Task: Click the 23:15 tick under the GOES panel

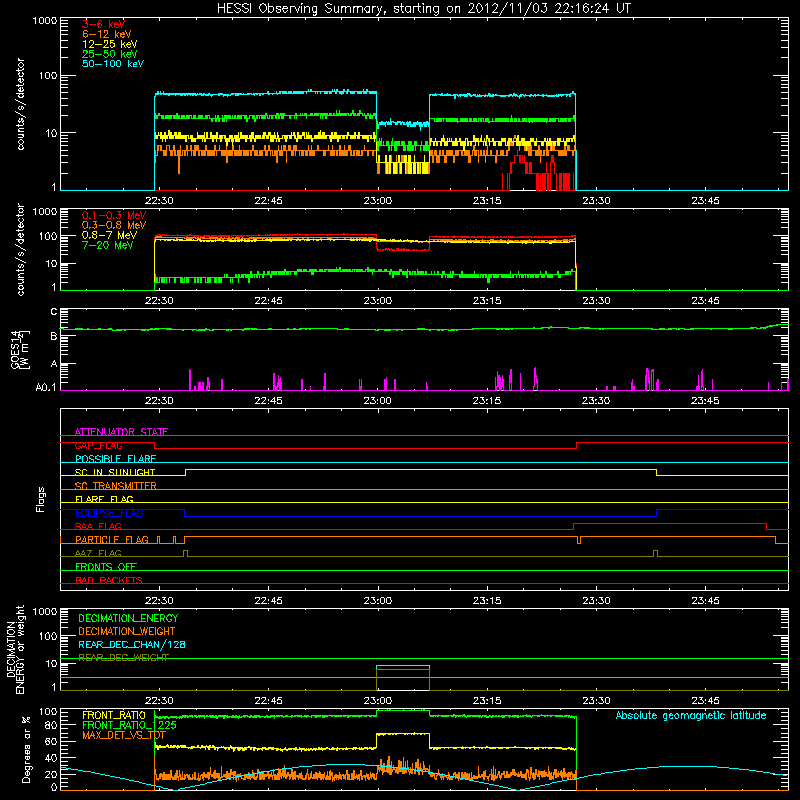Action: [487, 401]
